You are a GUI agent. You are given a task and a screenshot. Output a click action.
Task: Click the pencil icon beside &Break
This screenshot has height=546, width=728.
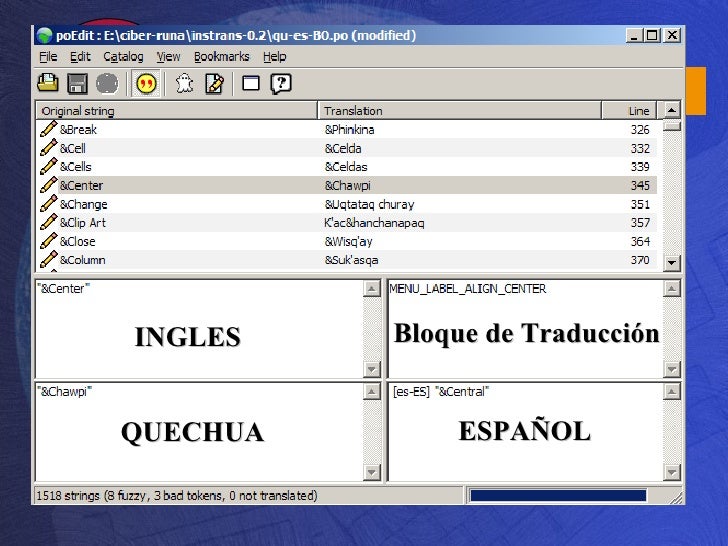click(48, 129)
